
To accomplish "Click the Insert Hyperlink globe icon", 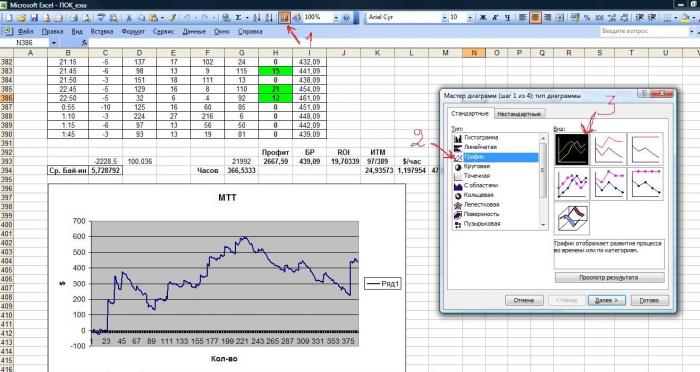I will tap(226, 18).
